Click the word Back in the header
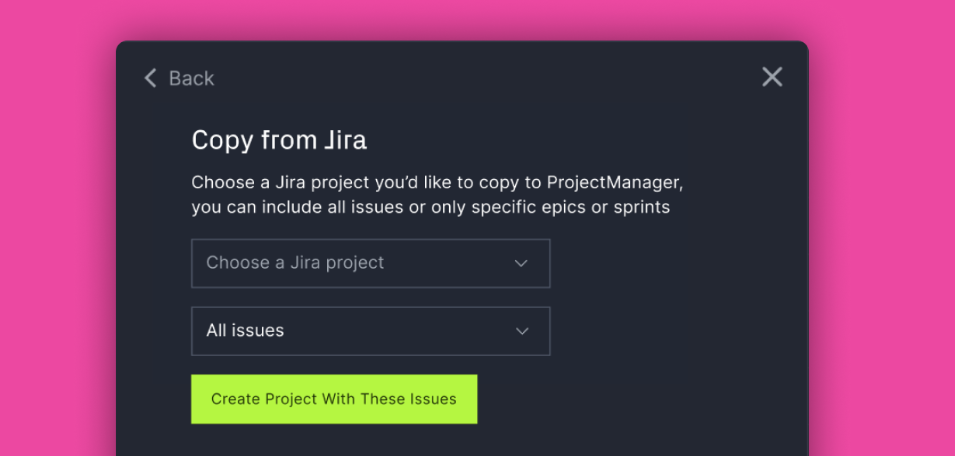 (x=191, y=79)
